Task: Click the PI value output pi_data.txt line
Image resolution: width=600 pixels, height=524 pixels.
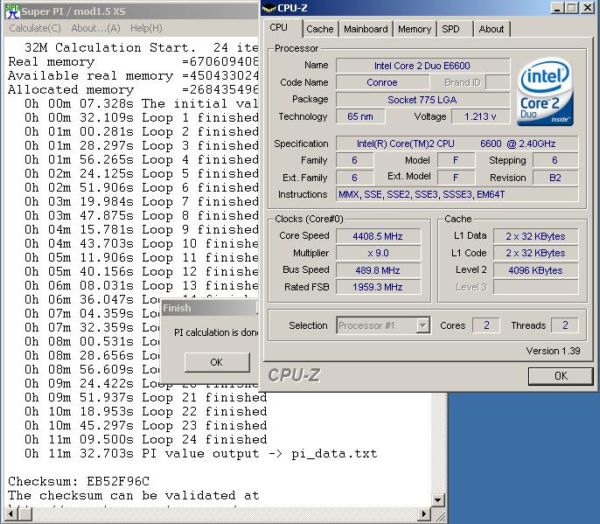Action: pyautogui.click(x=201, y=454)
